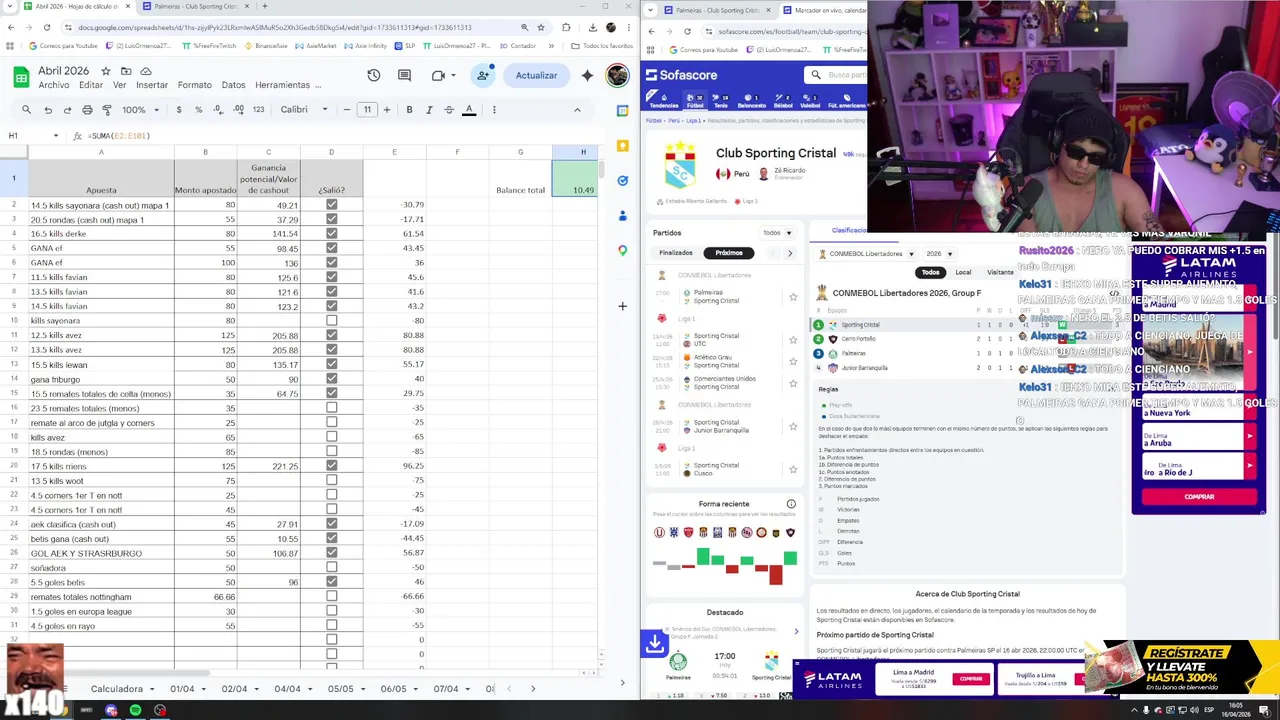
Task: Open Gemini spark assistant
Action: coord(587,75)
